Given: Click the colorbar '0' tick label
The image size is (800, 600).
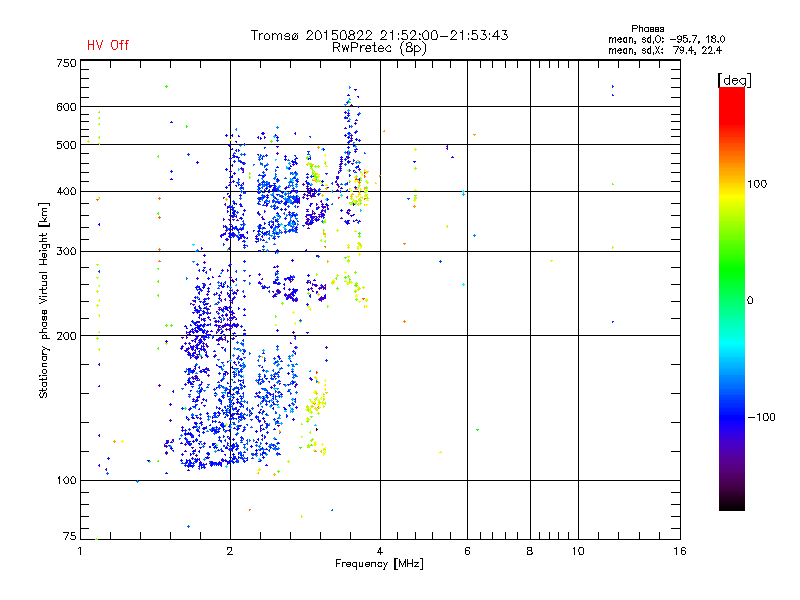Looking at the screenshot, I should coord(750,301).
